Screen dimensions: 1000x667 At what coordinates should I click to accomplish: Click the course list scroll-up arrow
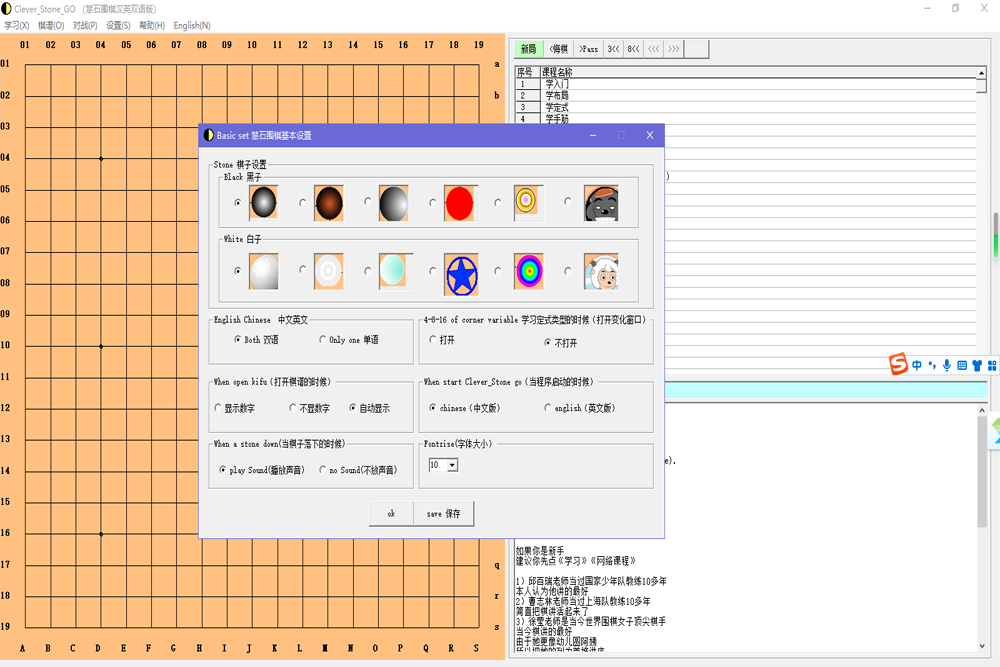point(982,73)
